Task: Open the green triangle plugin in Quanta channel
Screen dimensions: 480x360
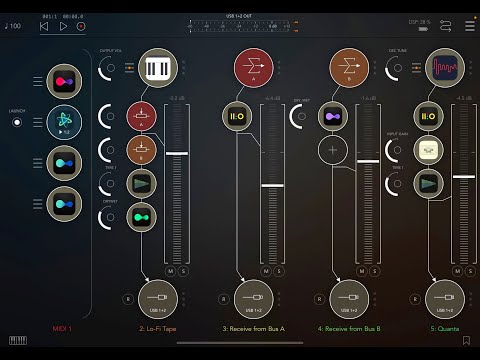Action: (x=428, y=184)
